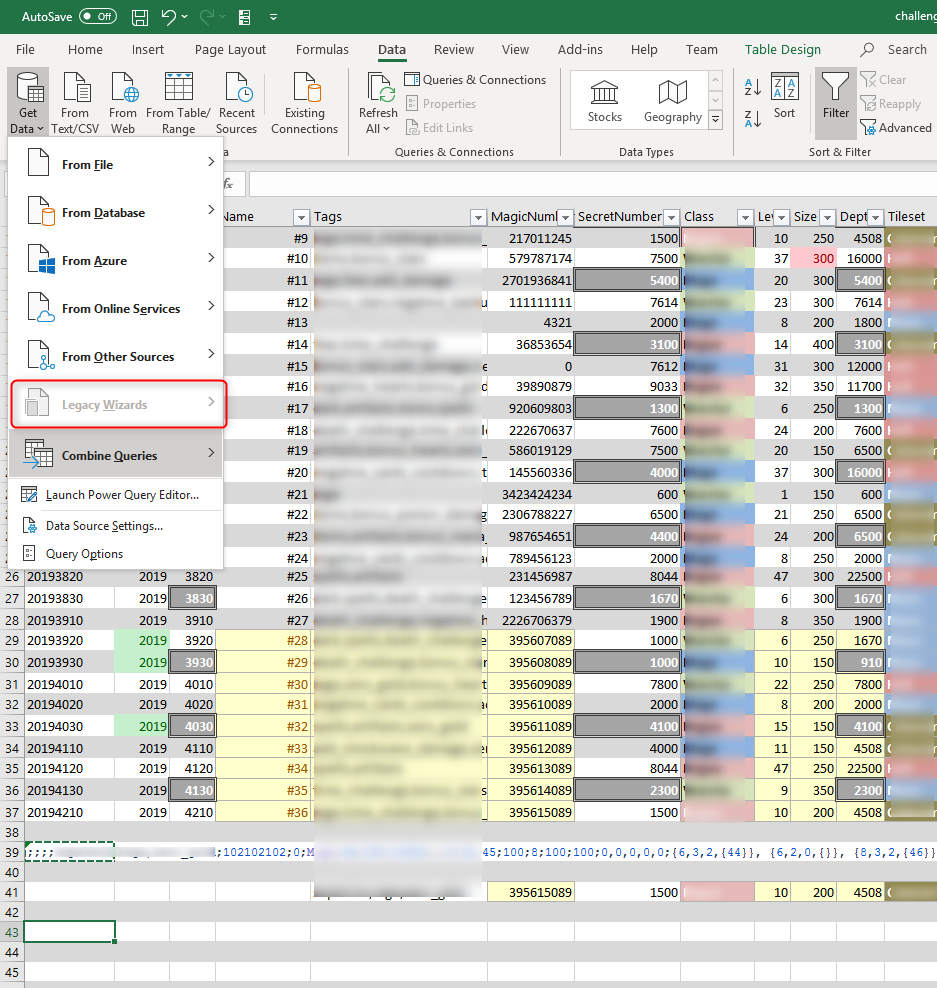Open the MagicNumber column filter dropdown
This screenshot has height=988, width=937.
click(565, 217)
